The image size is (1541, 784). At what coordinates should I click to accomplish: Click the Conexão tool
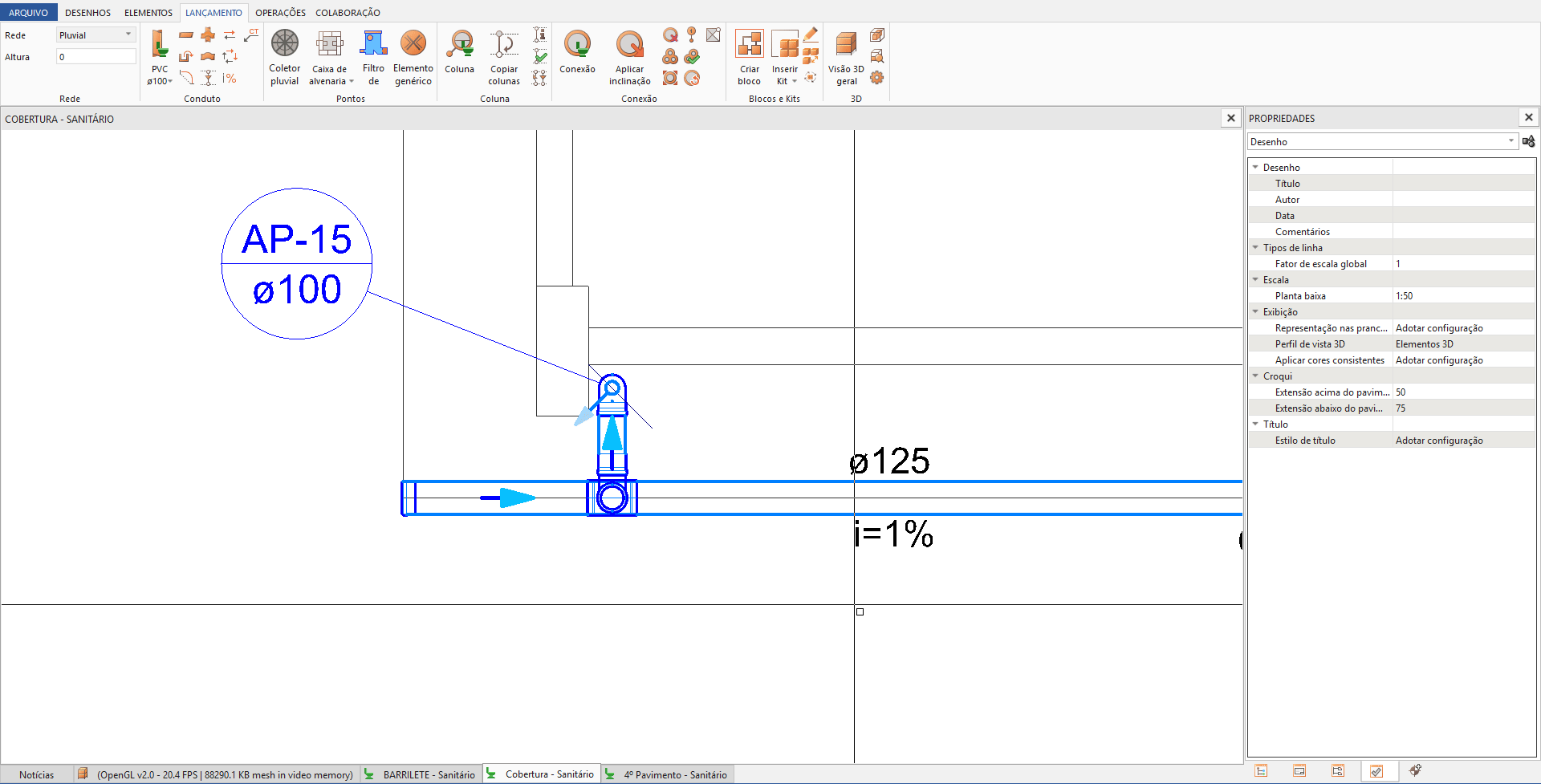[577, 52]
